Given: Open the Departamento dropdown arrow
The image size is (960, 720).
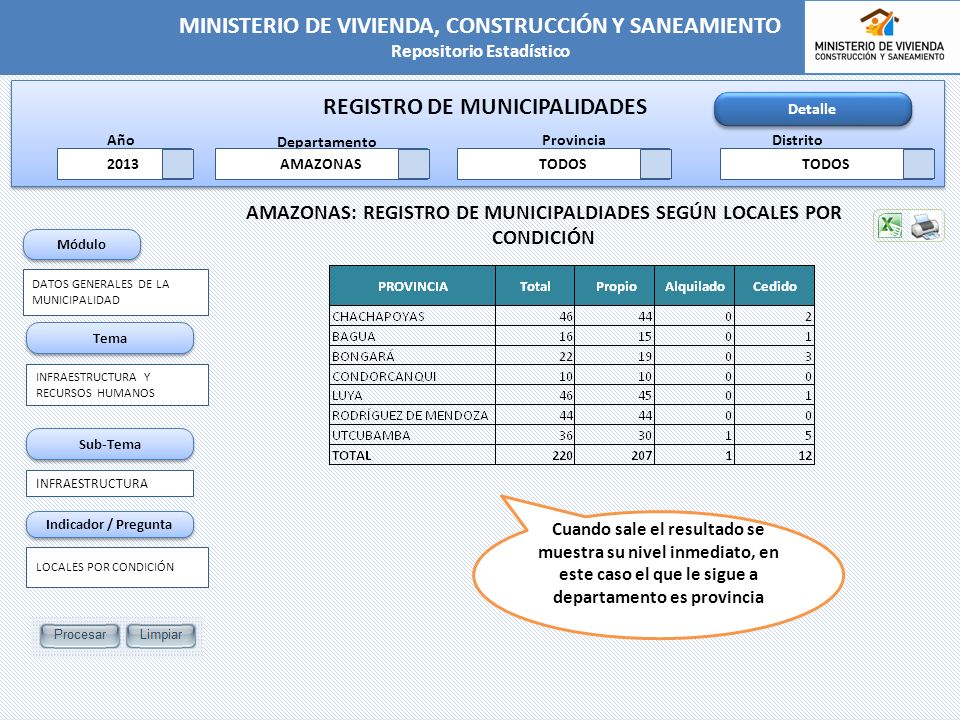Looking at the screenshot, I should [414, 164].
